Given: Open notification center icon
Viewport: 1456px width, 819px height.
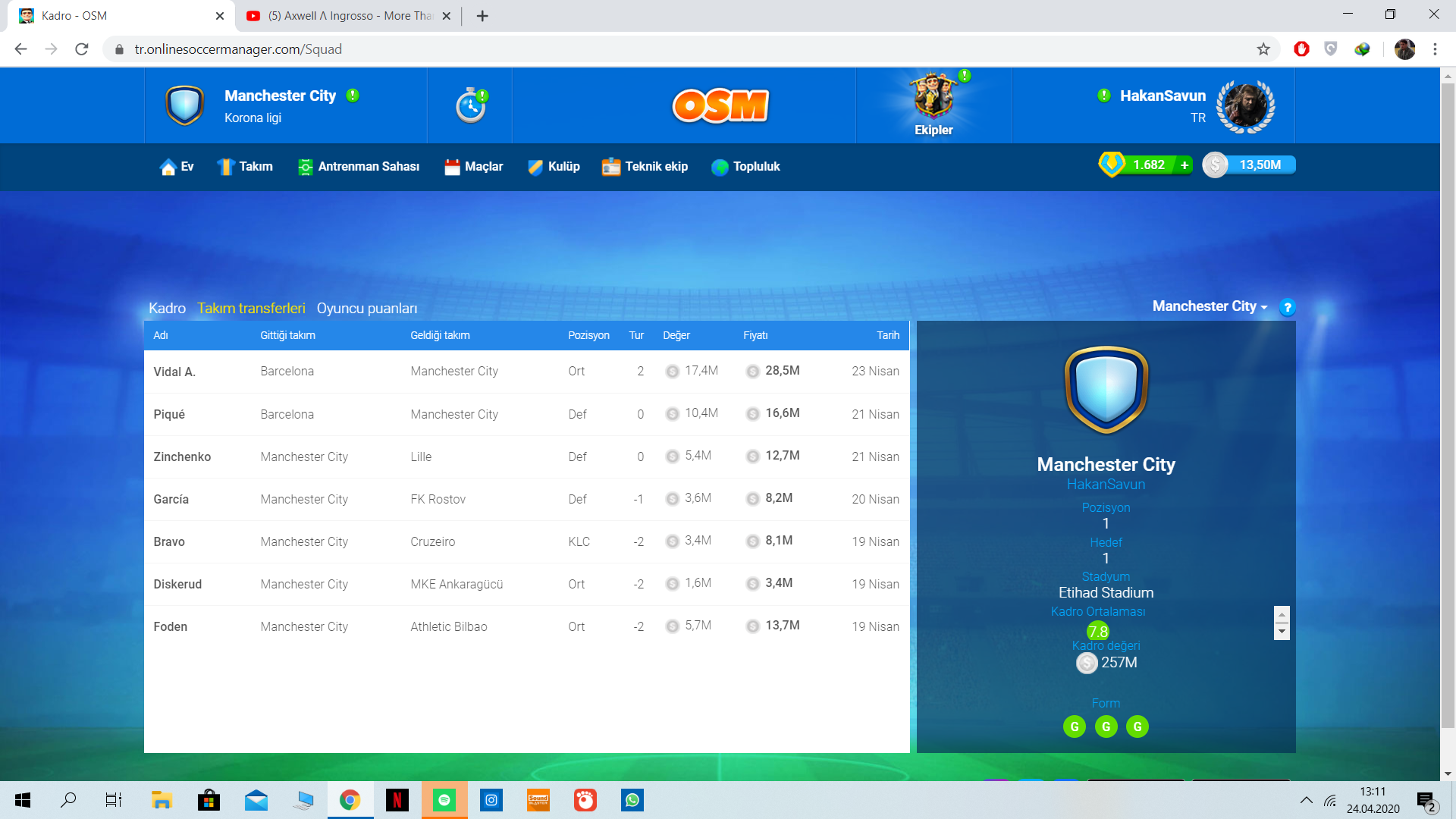Looking at the screenshot, I should tap(1426, 801).
